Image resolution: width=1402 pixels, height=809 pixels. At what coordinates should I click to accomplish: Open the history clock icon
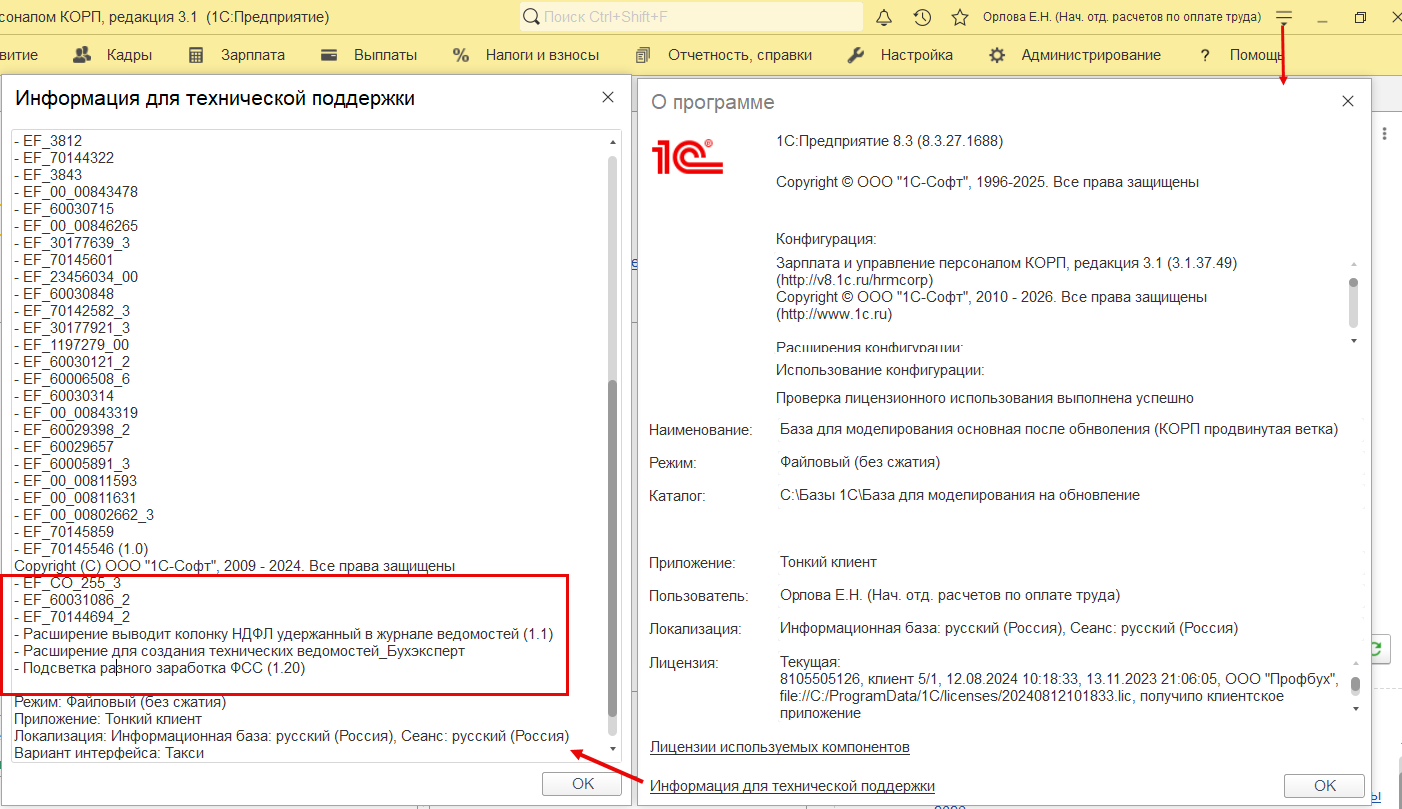[x=922, y=17]
